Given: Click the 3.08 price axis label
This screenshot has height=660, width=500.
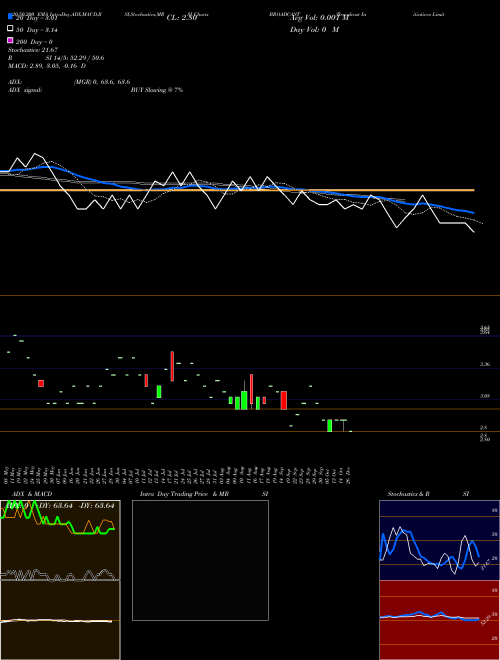Looking at the screenshot, I should pyautogui.click(x=485, y=396).
